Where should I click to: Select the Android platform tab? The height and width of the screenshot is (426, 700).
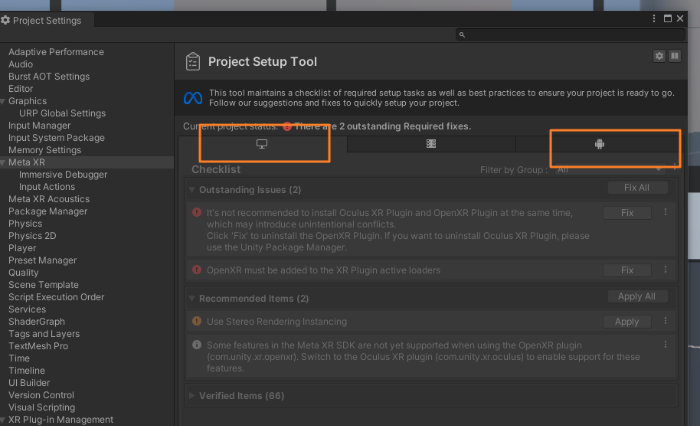click(x=599, y=144)
